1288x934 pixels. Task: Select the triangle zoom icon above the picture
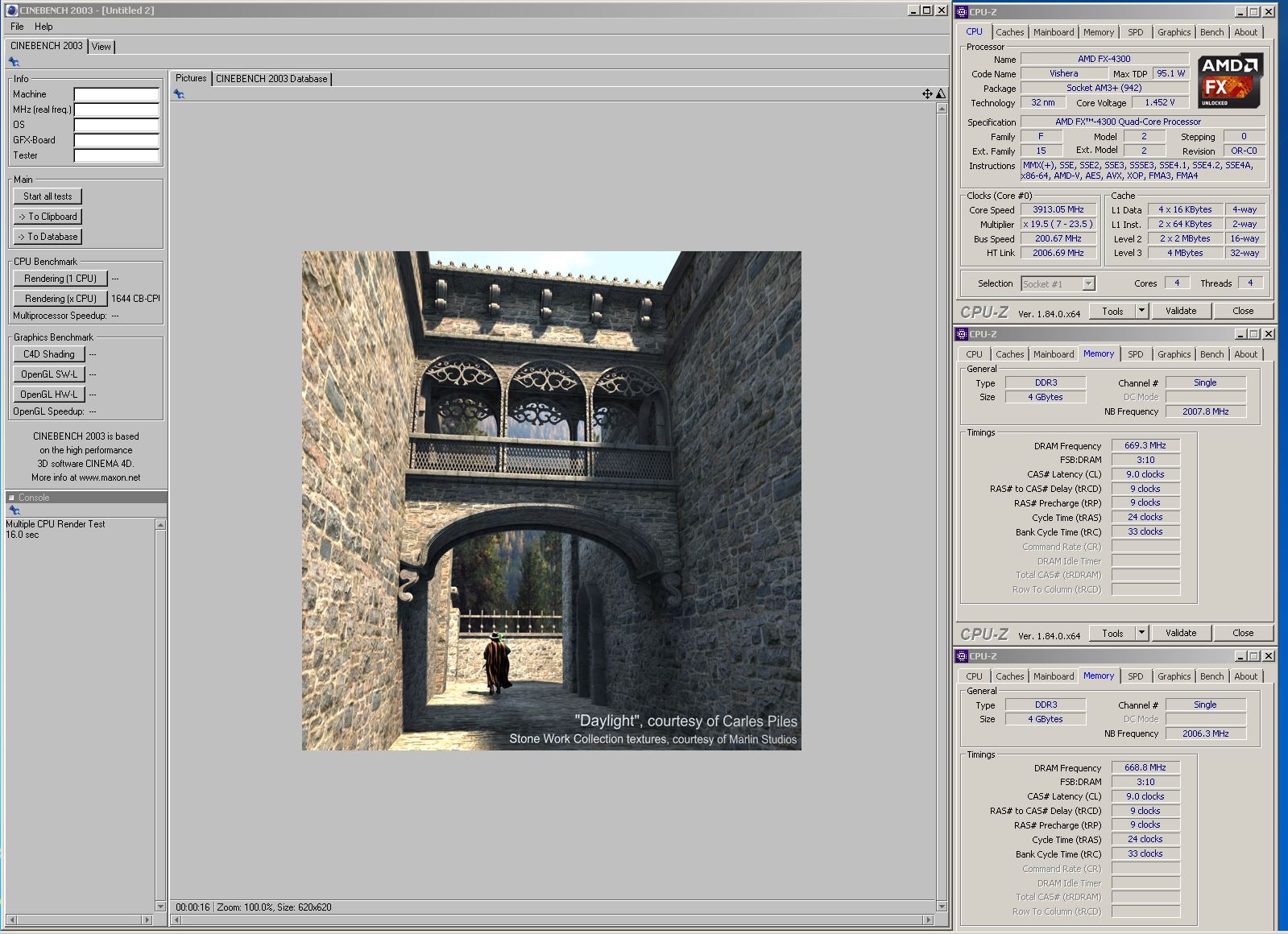tap(940, 94)
